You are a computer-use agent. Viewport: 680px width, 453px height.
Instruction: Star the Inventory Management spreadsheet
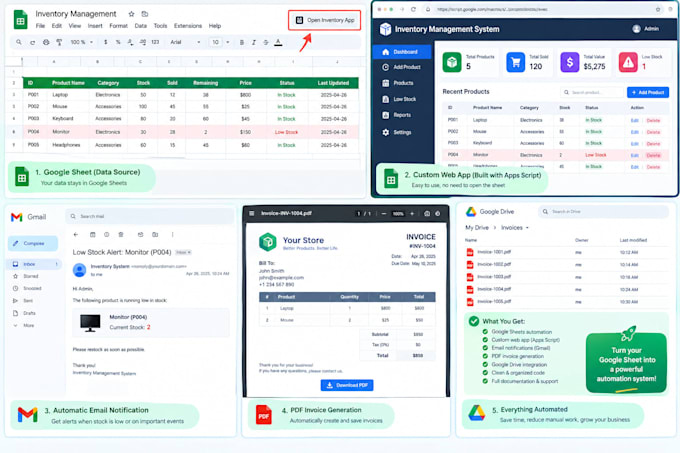(x=131, y=14)
